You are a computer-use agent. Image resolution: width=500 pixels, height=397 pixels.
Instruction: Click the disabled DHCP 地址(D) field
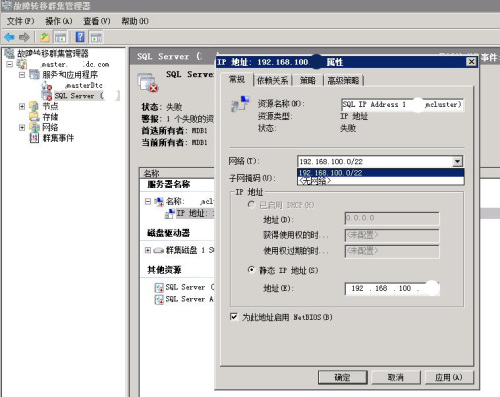click(x=392, y=218)
